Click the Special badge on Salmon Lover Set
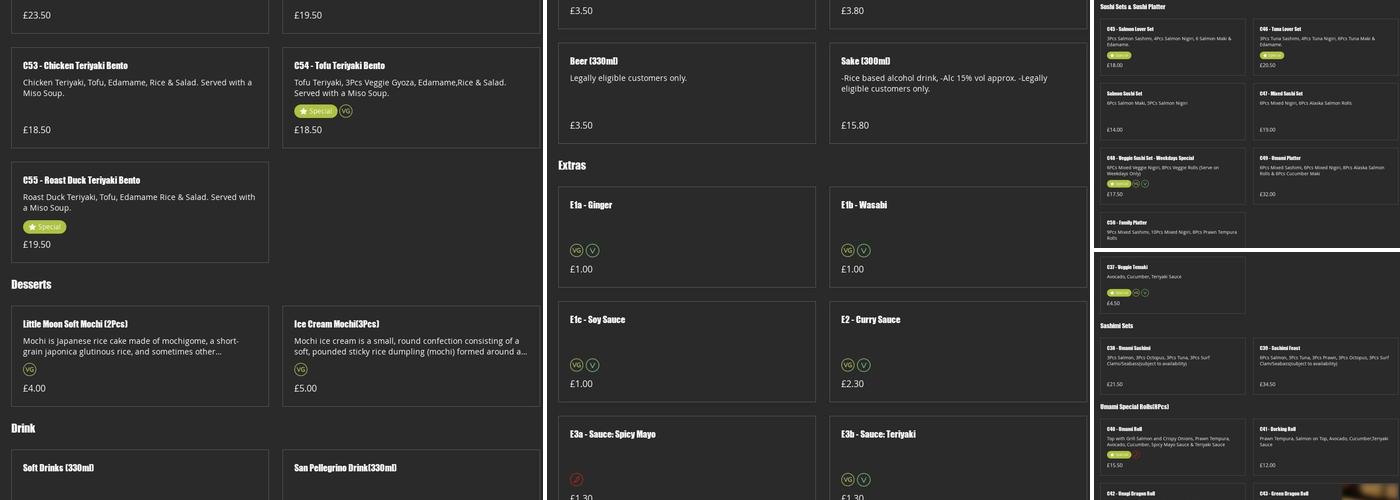The width and height of the screenshot is (1400, 500). coord(1119,55)
